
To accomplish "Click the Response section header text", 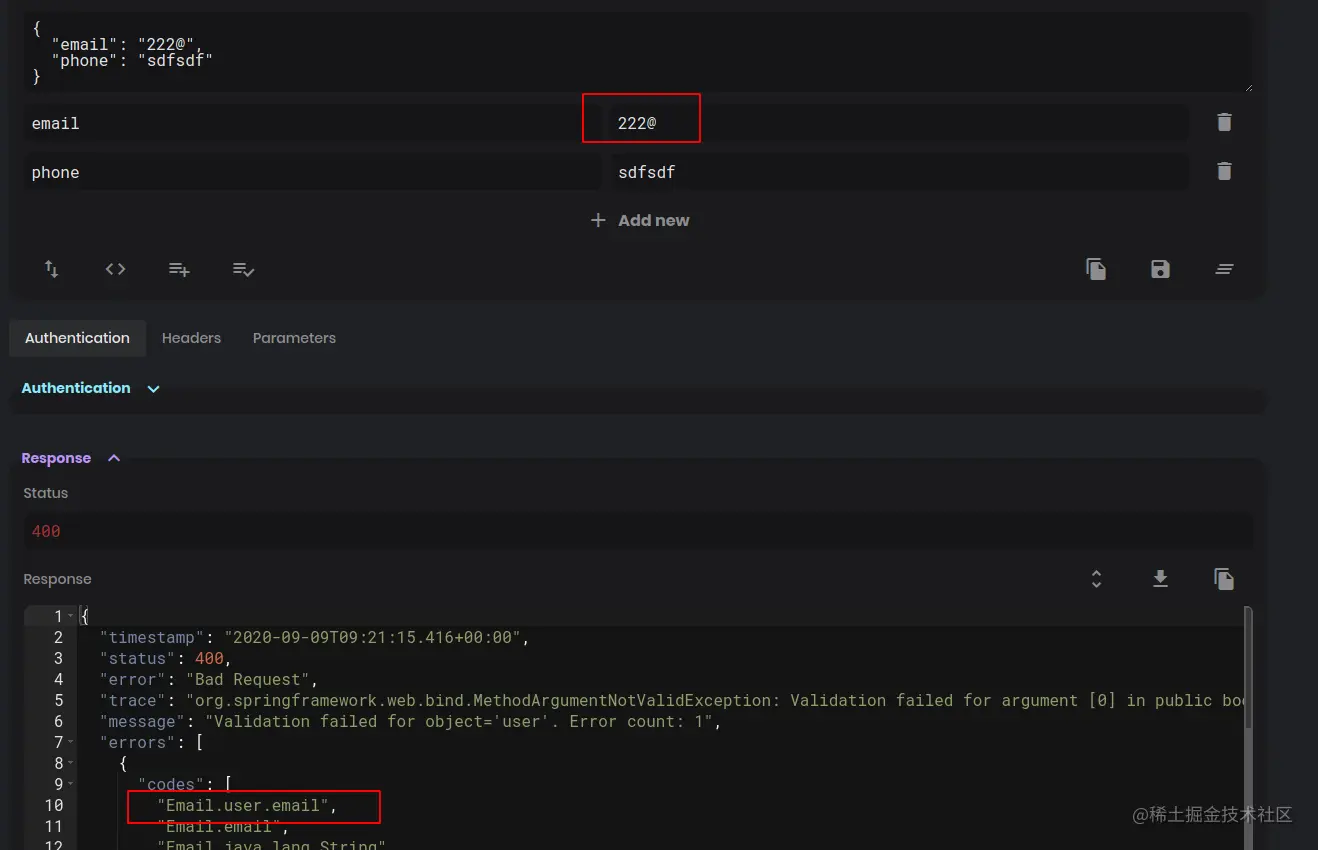I will (56, 458).
